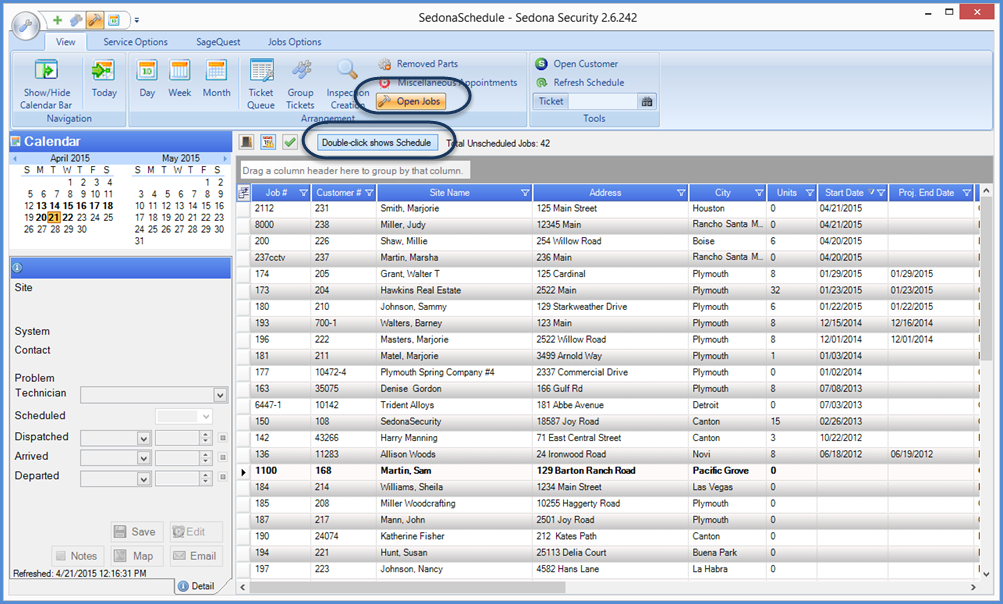Click the calendar icon above grid
Viewport: 1003px width, 604px height.
[268, 142]
